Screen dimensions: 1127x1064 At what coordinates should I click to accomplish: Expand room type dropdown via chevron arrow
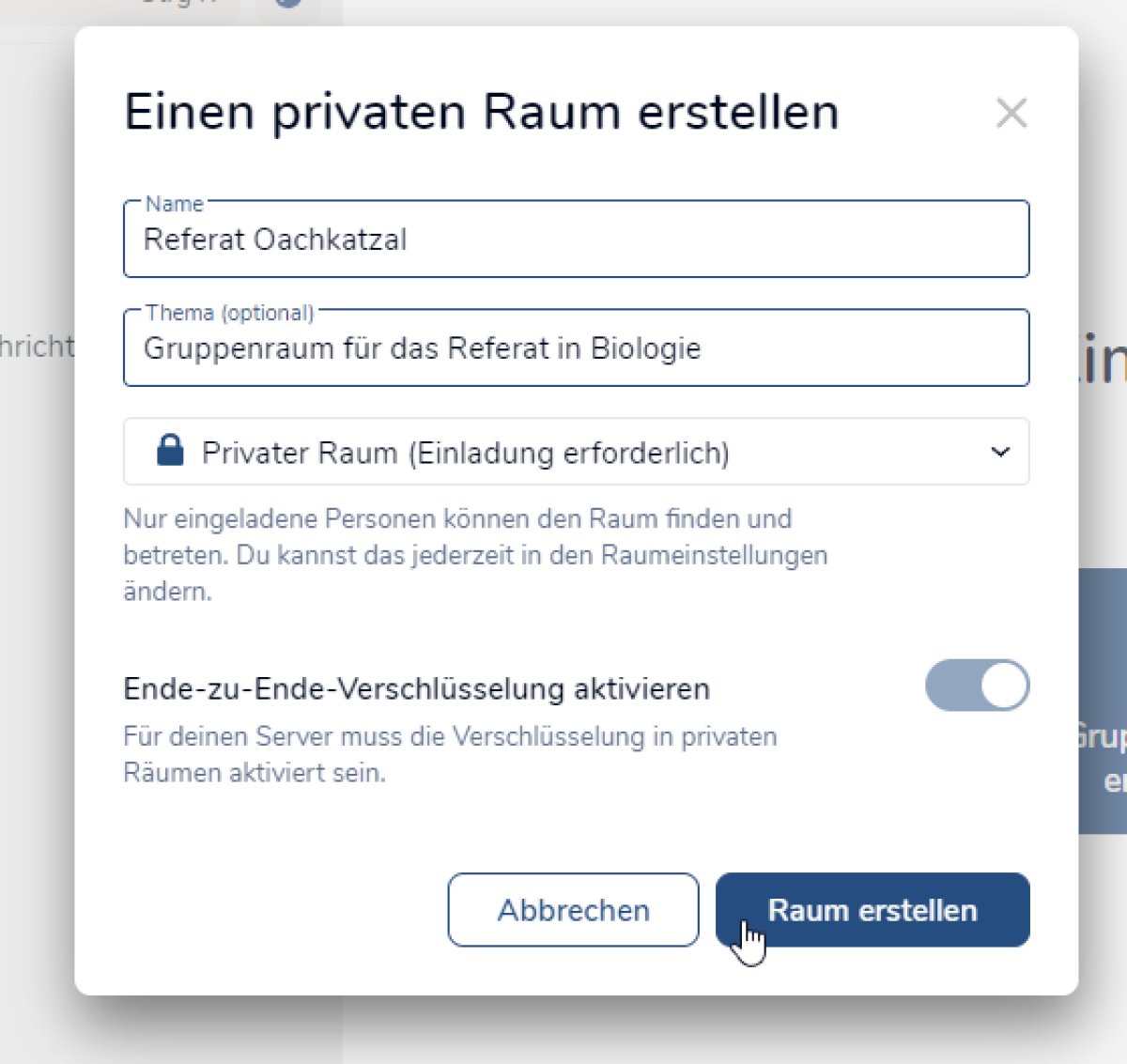(x=1000, y=453)
